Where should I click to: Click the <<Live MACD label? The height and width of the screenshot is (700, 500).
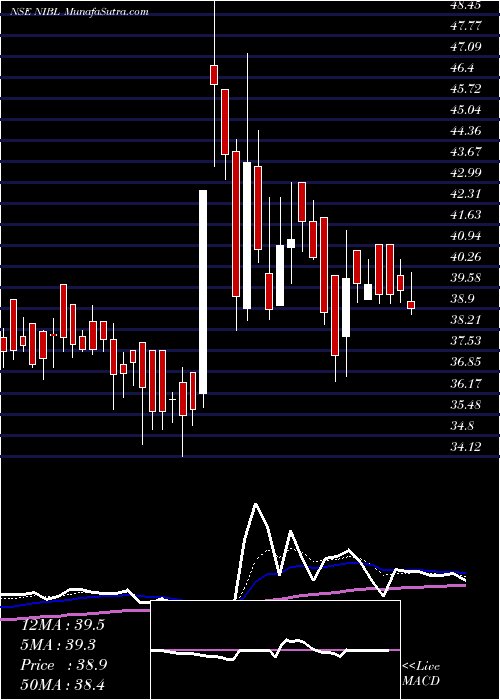(421, 674)
